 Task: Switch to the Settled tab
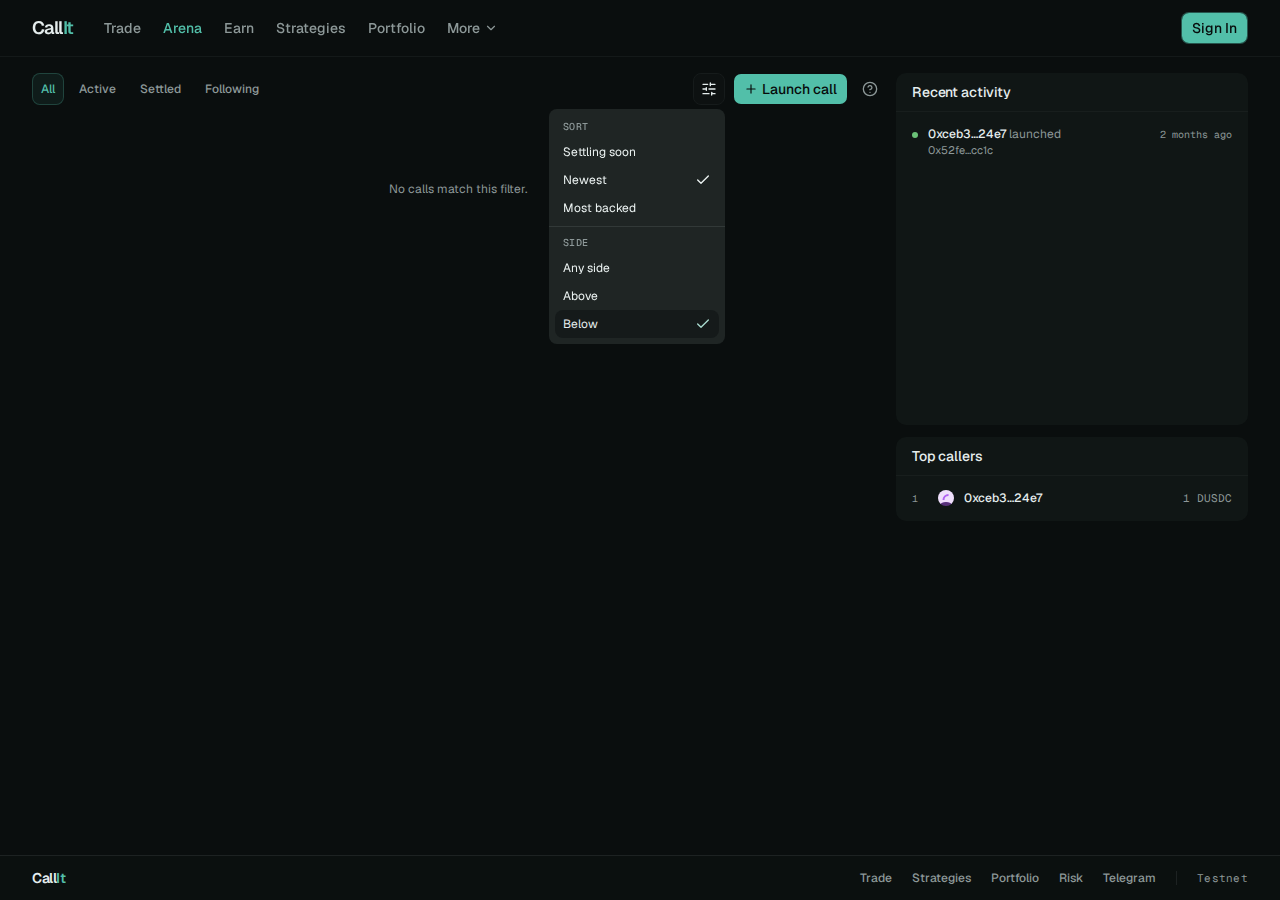(x=160, y=89)
